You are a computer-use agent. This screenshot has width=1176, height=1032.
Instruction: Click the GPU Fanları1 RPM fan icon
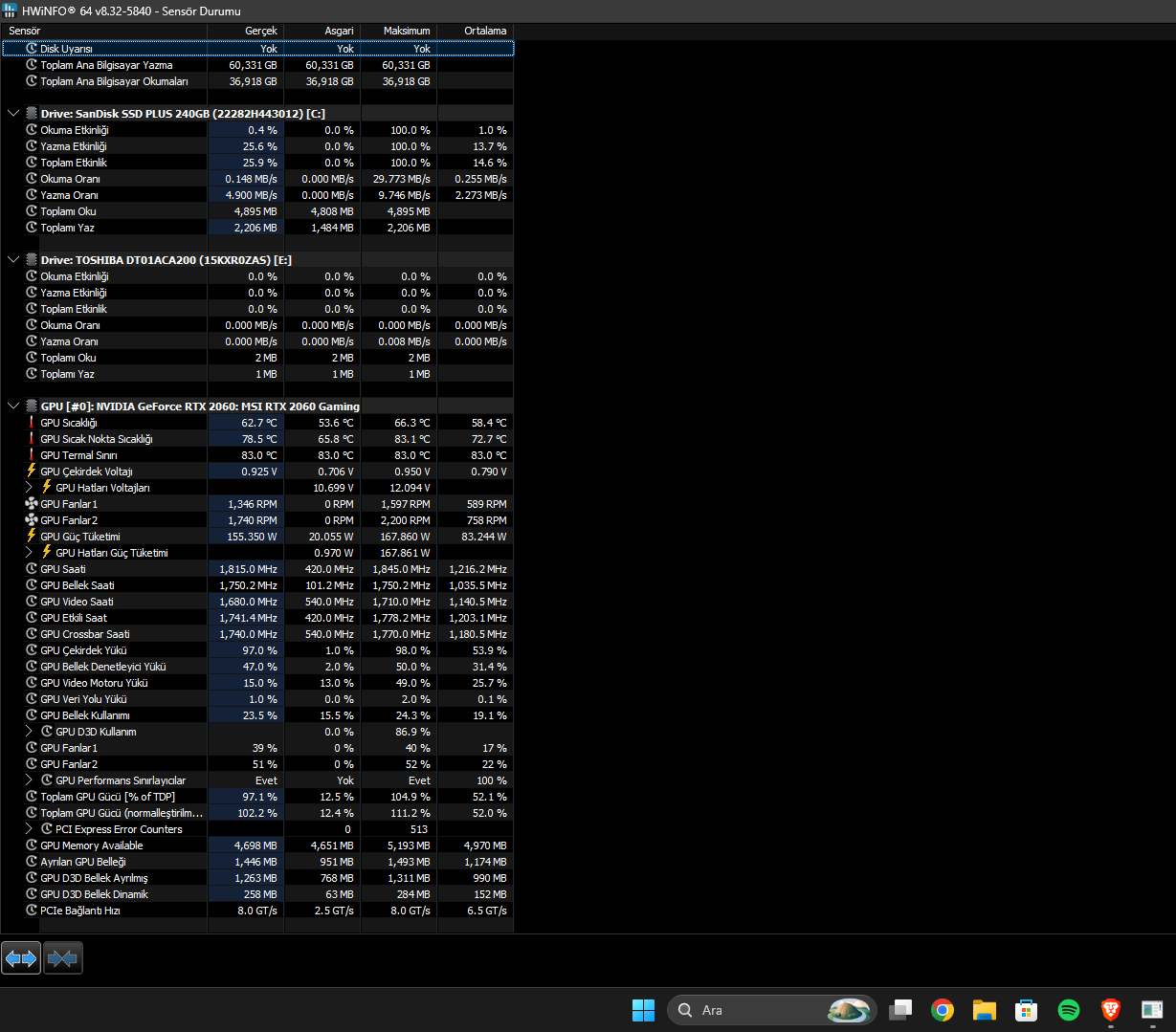[32, 504]
